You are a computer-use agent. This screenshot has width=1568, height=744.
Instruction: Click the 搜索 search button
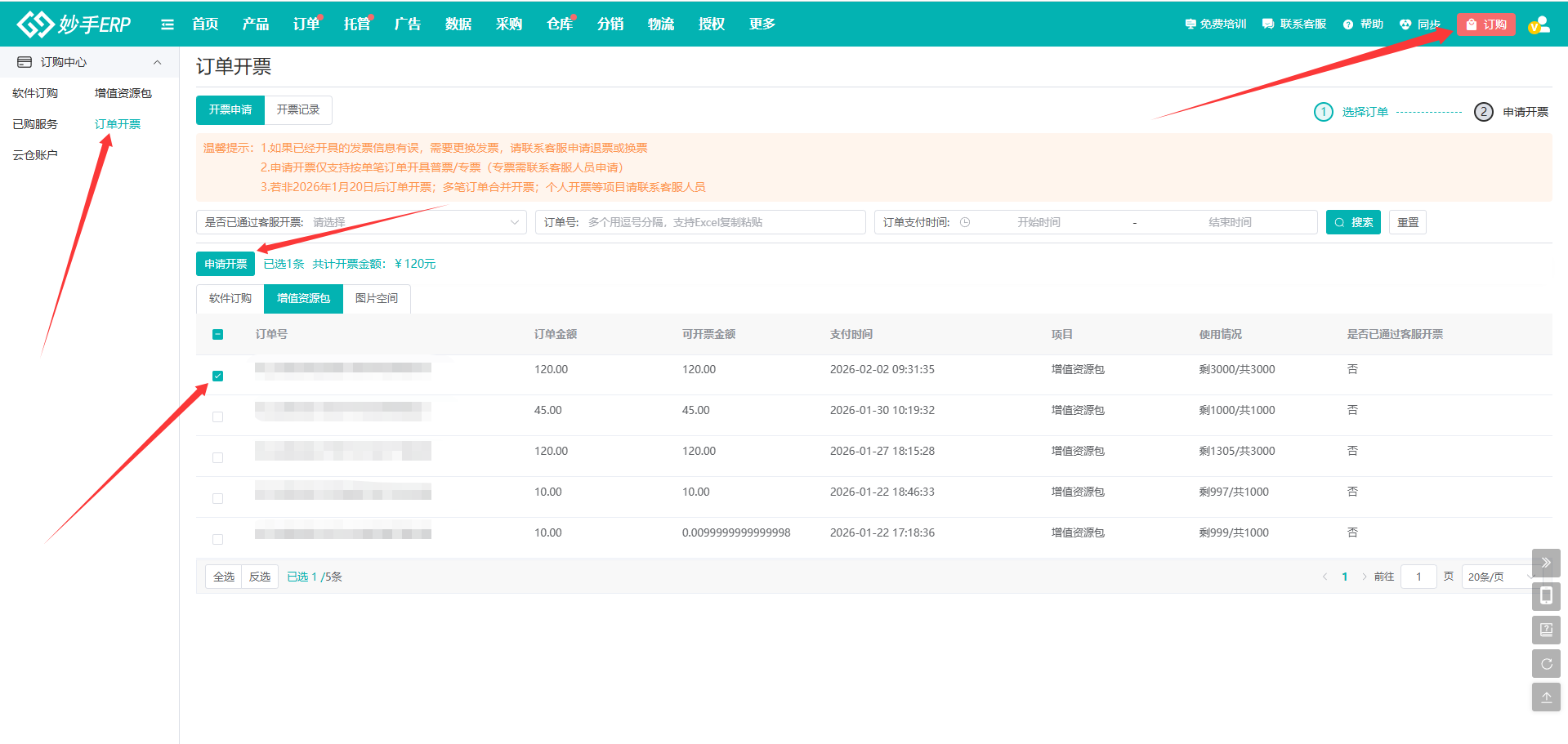click(x=1352, y=222)
